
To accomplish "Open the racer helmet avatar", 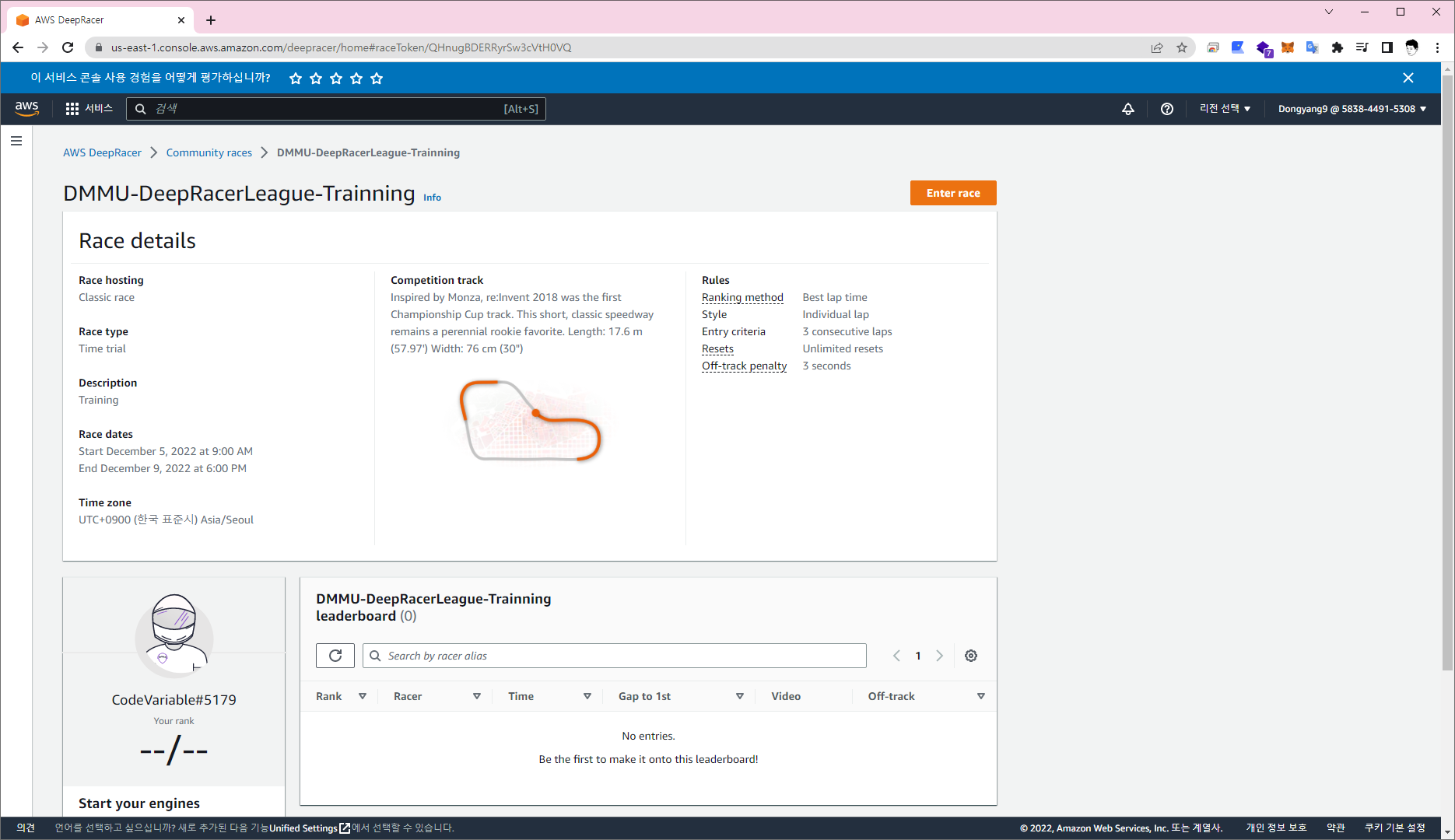I will (174, 636).
